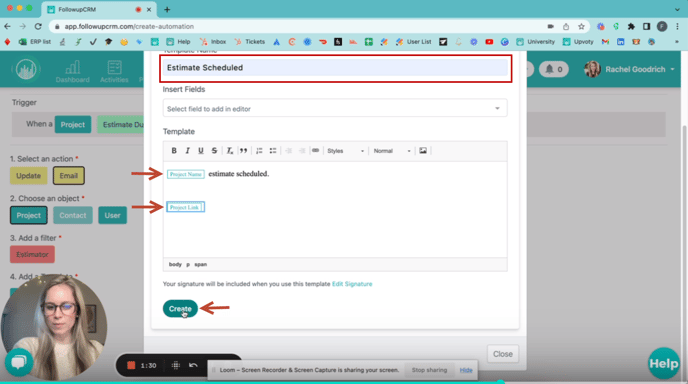Image resolution: width=688 pixels, height=384 pixels.
Task: Open the Normal format dropdown
Action: [392, 151]
